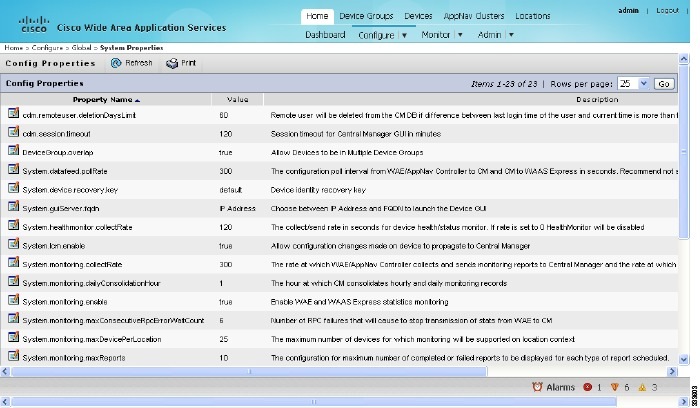
Task: Click the 'IP Address' value cell
Action: [238, 208]
